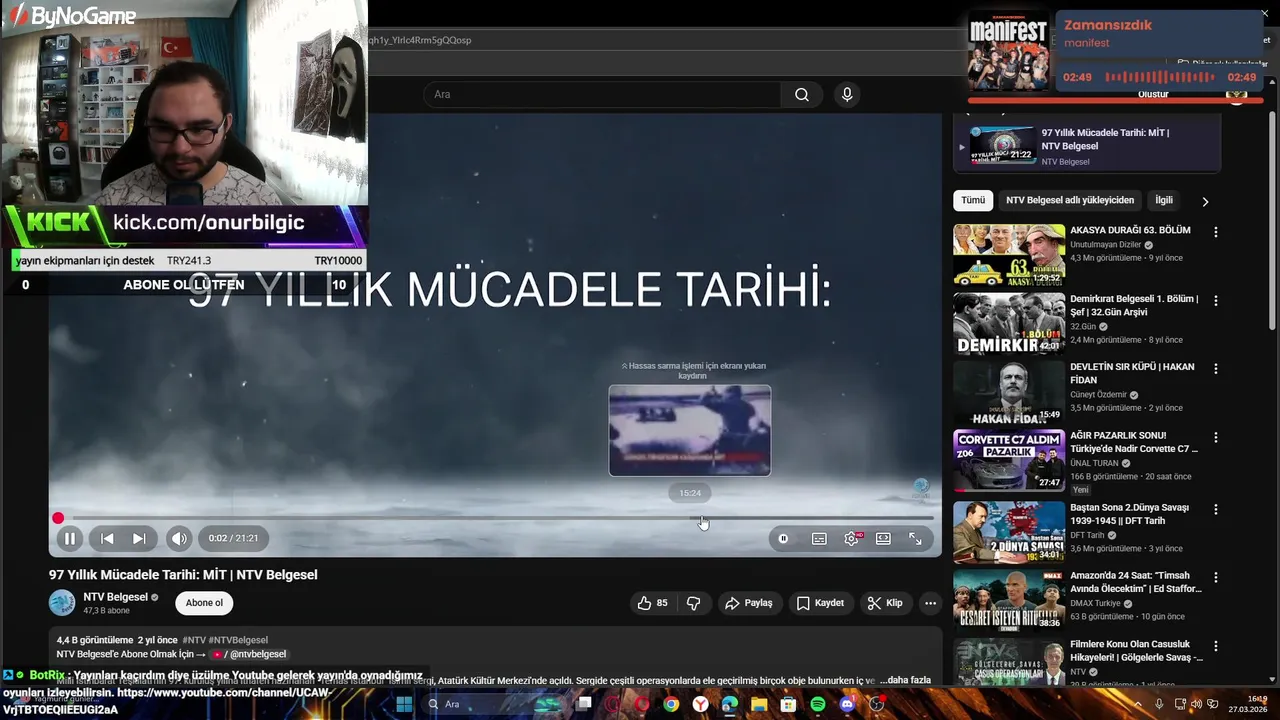Open Yandex browser from taskbar
The width and height of the screenshot is (1280, 720).
[700, 704]
